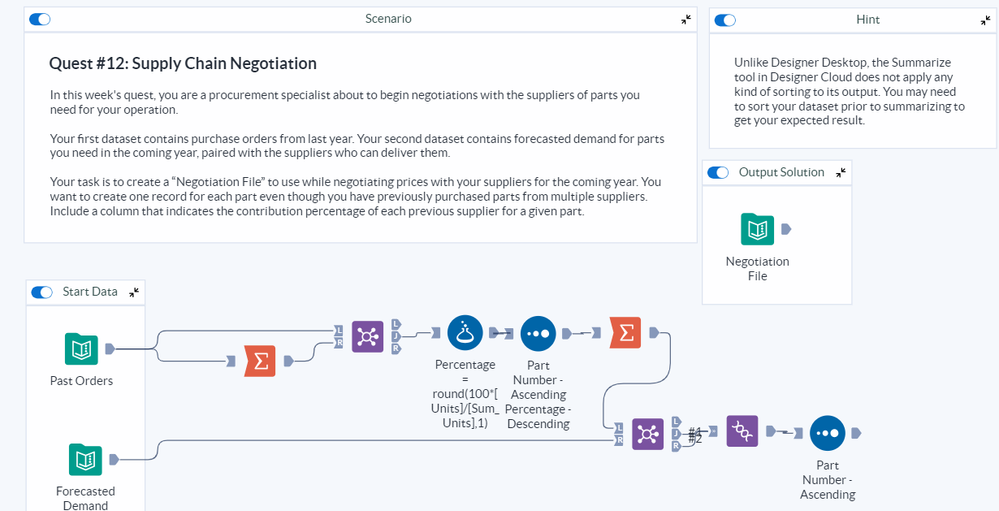Click the second Summarize tool icon
Screen dimensions: 999x511
click(625, 333)
